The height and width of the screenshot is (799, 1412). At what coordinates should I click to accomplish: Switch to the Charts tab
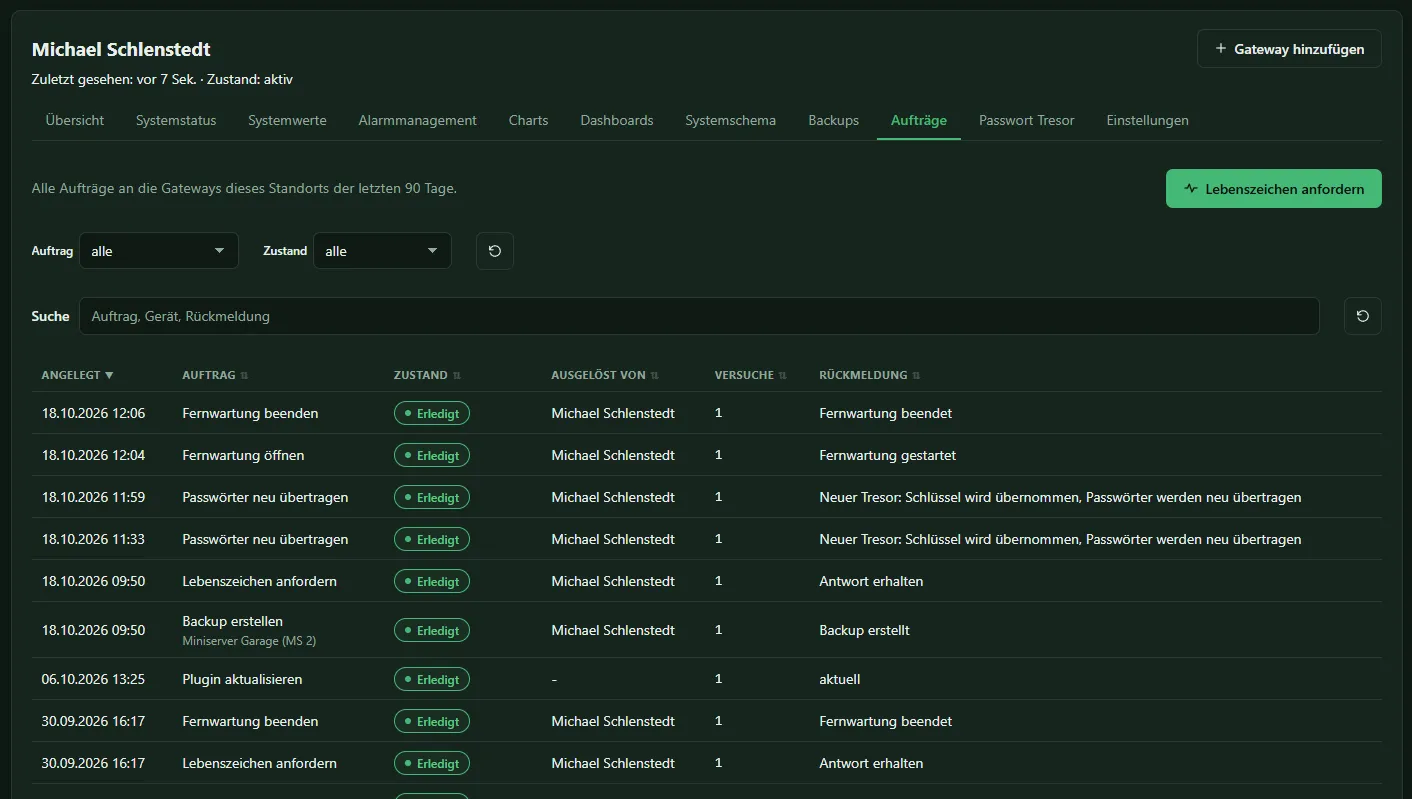pos(528,120)
